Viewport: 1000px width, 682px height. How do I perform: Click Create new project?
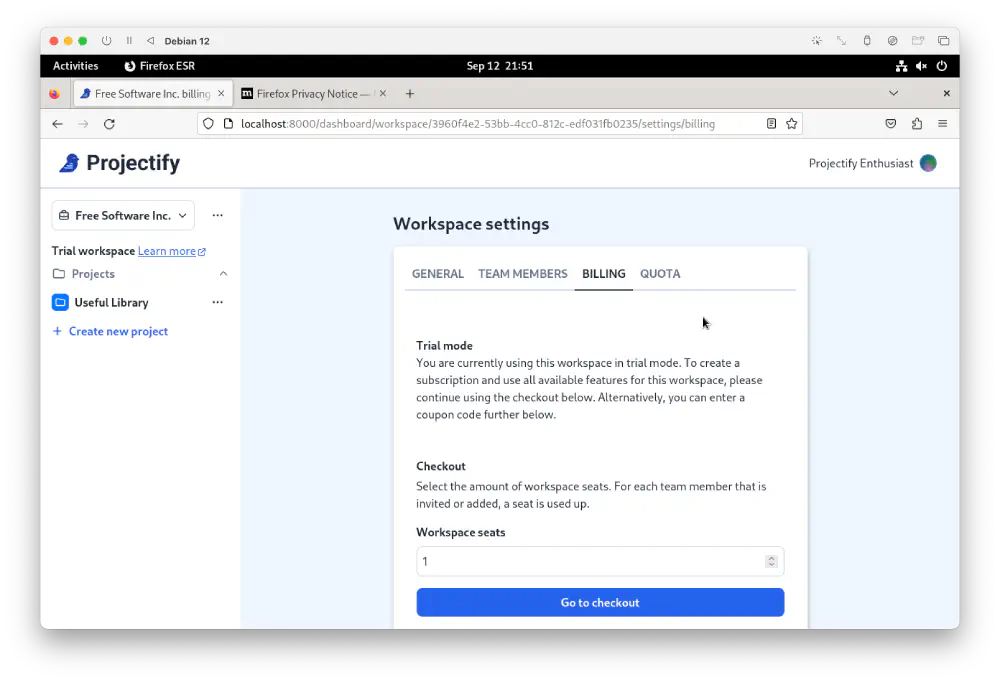pyautogui.click(x=110, y=331)
